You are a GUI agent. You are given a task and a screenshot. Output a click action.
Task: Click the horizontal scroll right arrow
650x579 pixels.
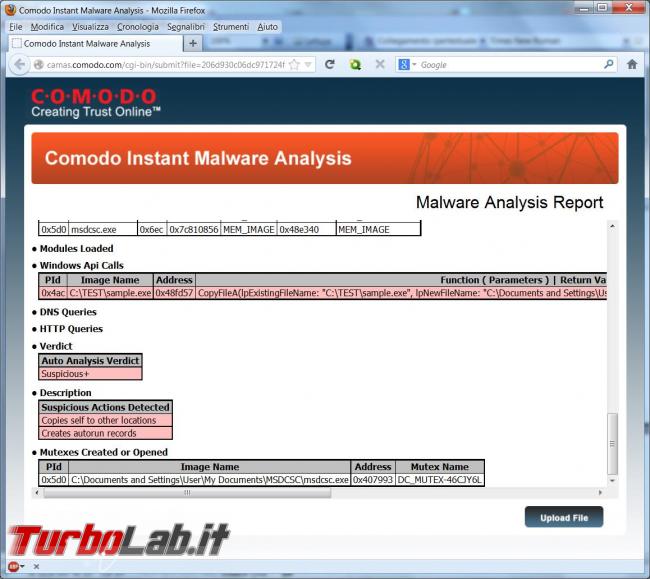pos(600,492)
